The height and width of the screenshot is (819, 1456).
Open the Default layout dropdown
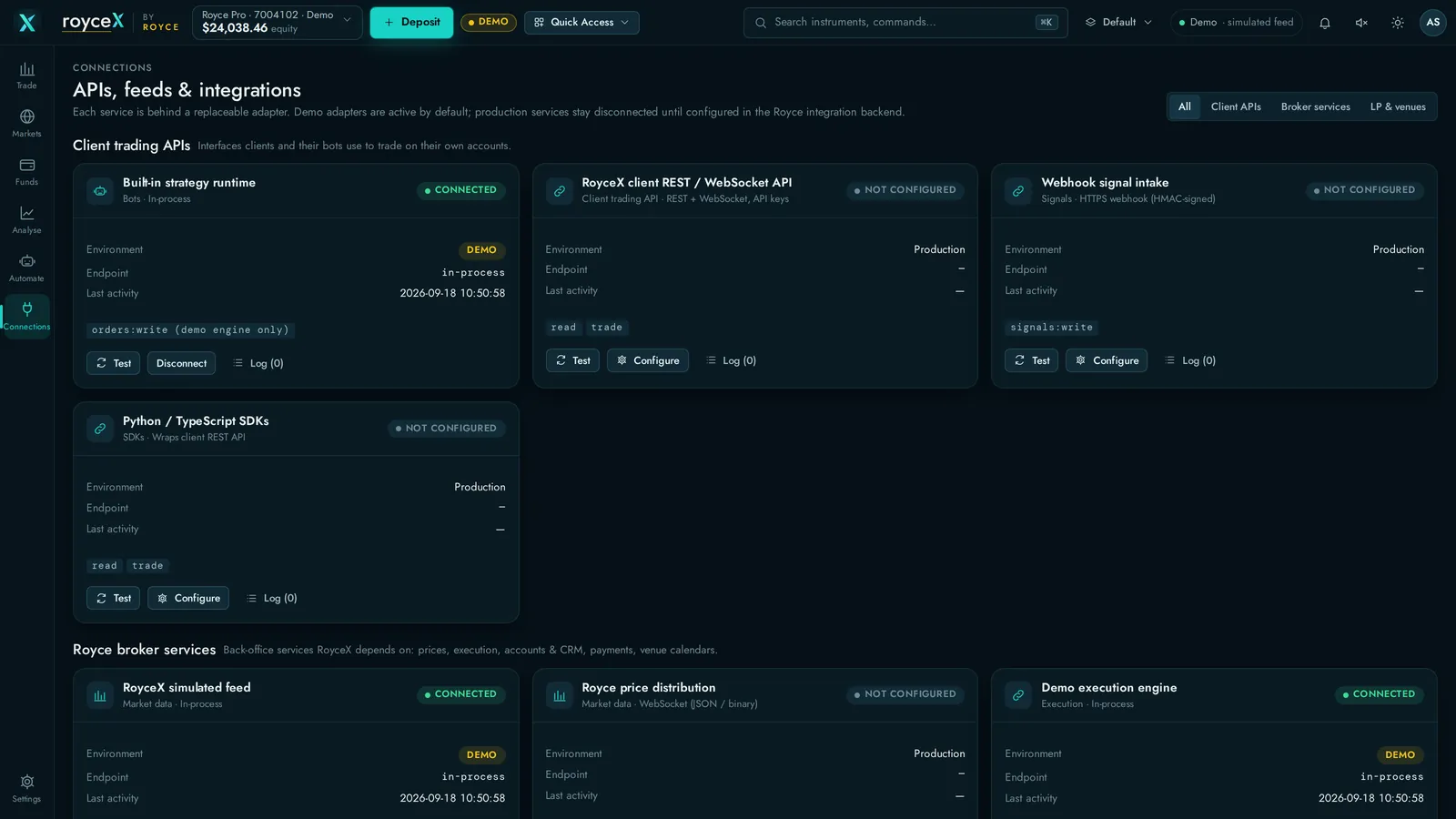1119,23
